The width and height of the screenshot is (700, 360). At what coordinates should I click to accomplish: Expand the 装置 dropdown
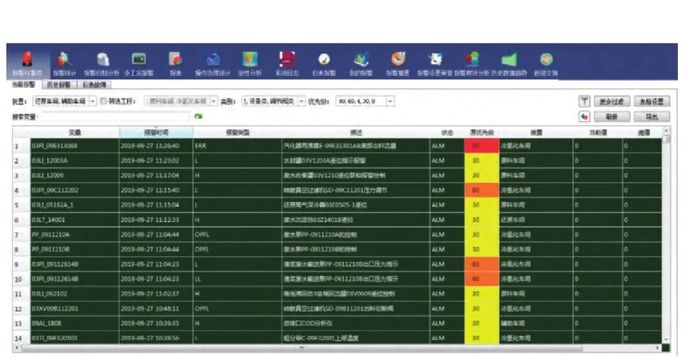pos(92,101)
